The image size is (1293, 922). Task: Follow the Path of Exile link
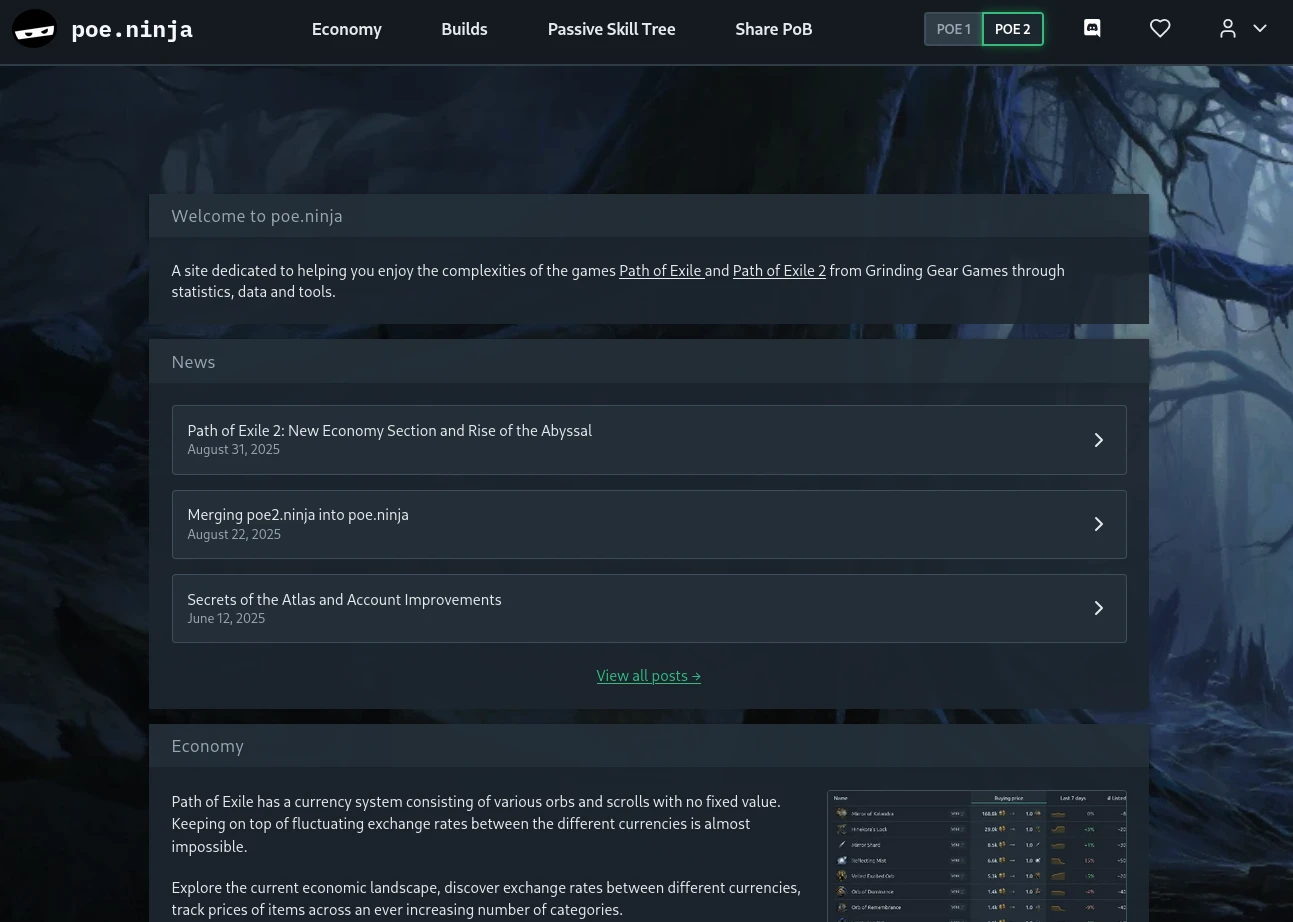(x=660, y=271)
